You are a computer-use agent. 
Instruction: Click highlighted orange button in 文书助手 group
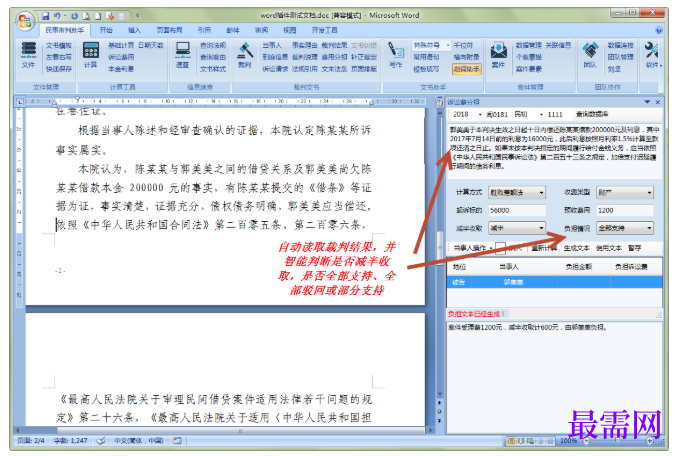tap(467, 69)
